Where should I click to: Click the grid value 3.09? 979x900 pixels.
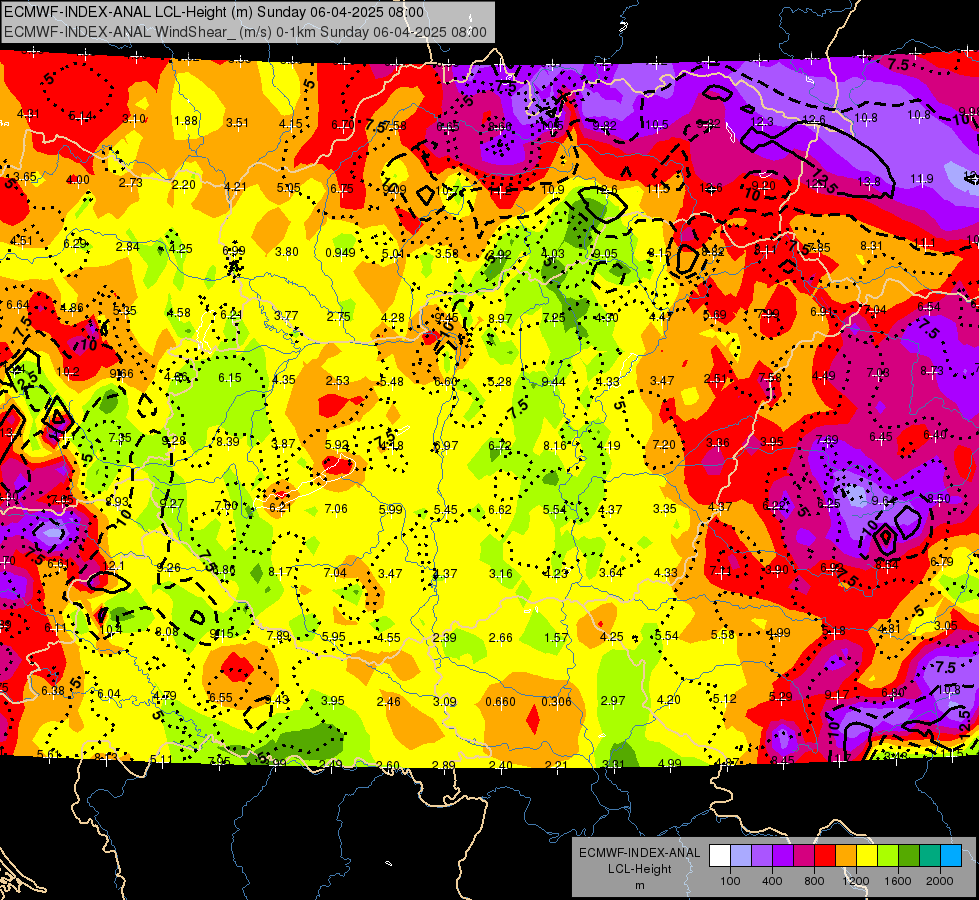[445, 701]
